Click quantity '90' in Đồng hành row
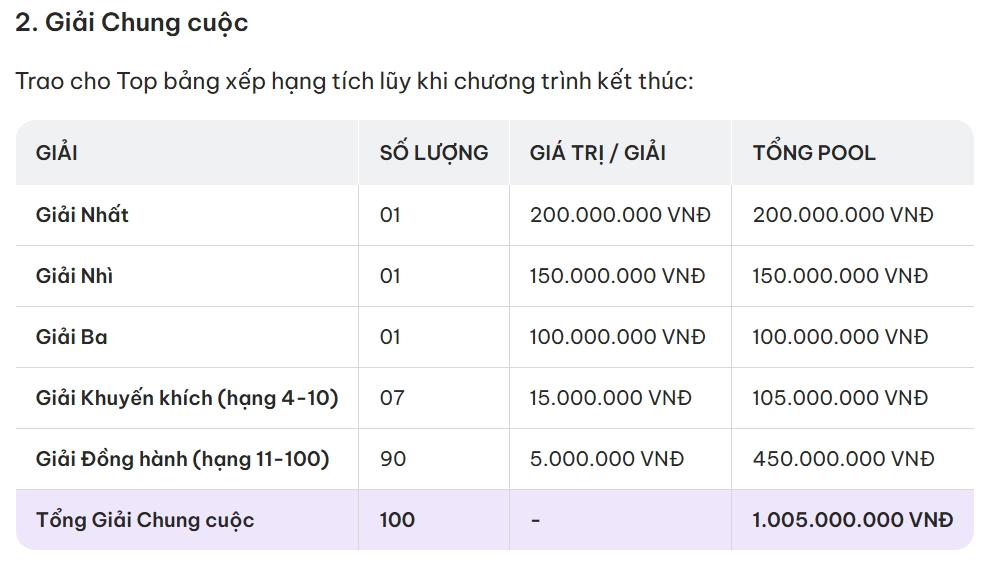This screenshot has height=562, width=992. [393, 459]
